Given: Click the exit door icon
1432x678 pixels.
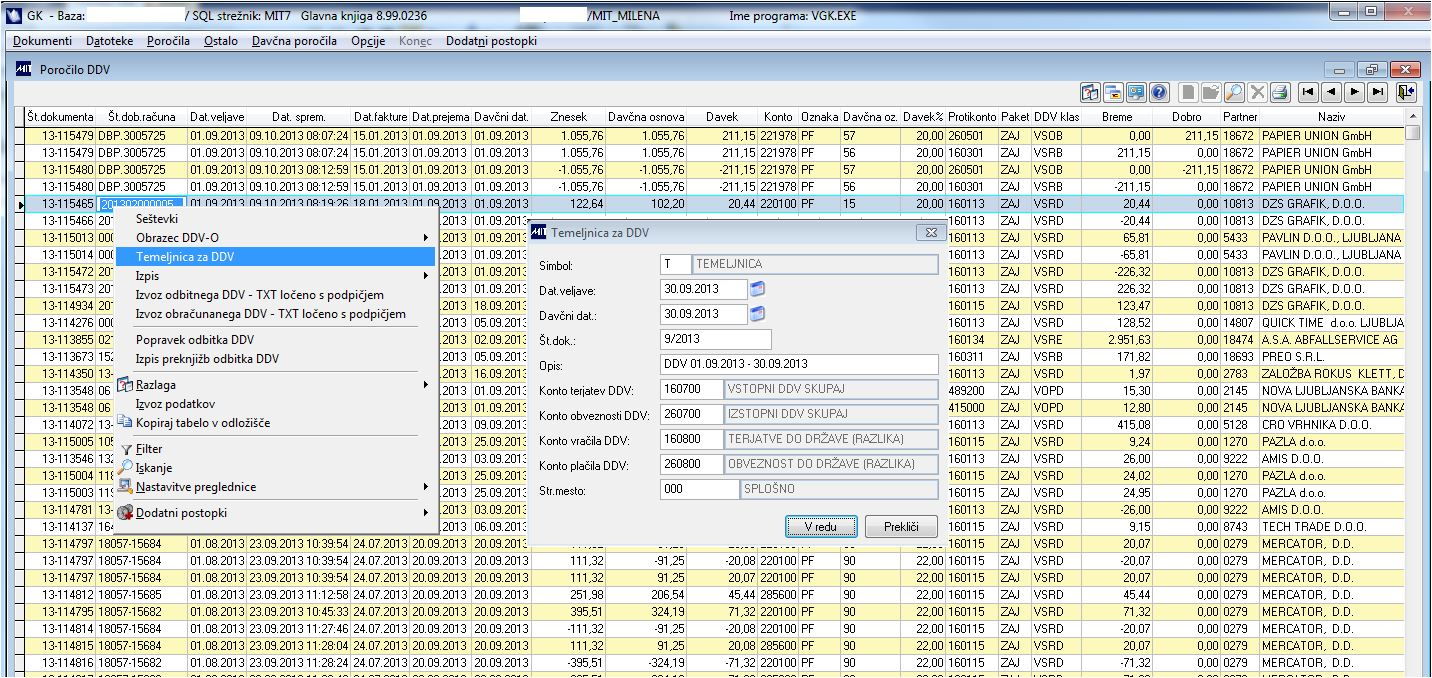Looking at the screenshot, I should [1407, 92].
